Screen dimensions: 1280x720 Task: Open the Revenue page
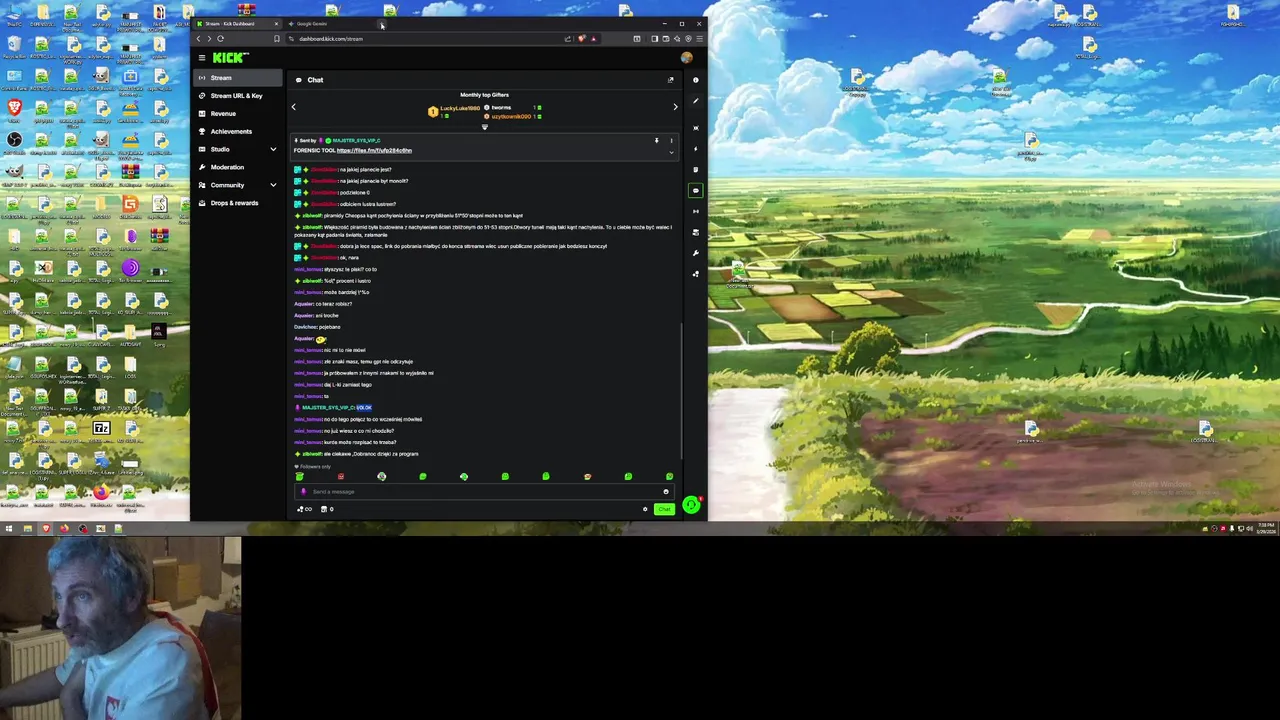239,114
